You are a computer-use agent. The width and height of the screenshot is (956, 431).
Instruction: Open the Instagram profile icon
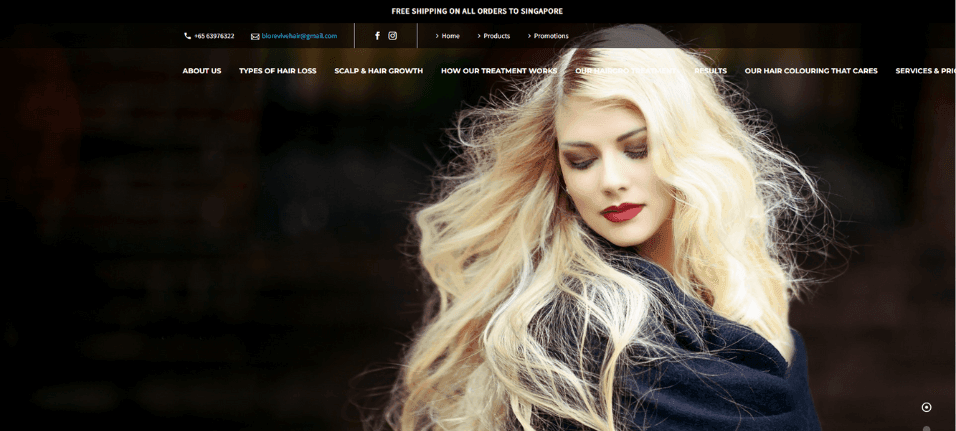[x=393, y=36]
